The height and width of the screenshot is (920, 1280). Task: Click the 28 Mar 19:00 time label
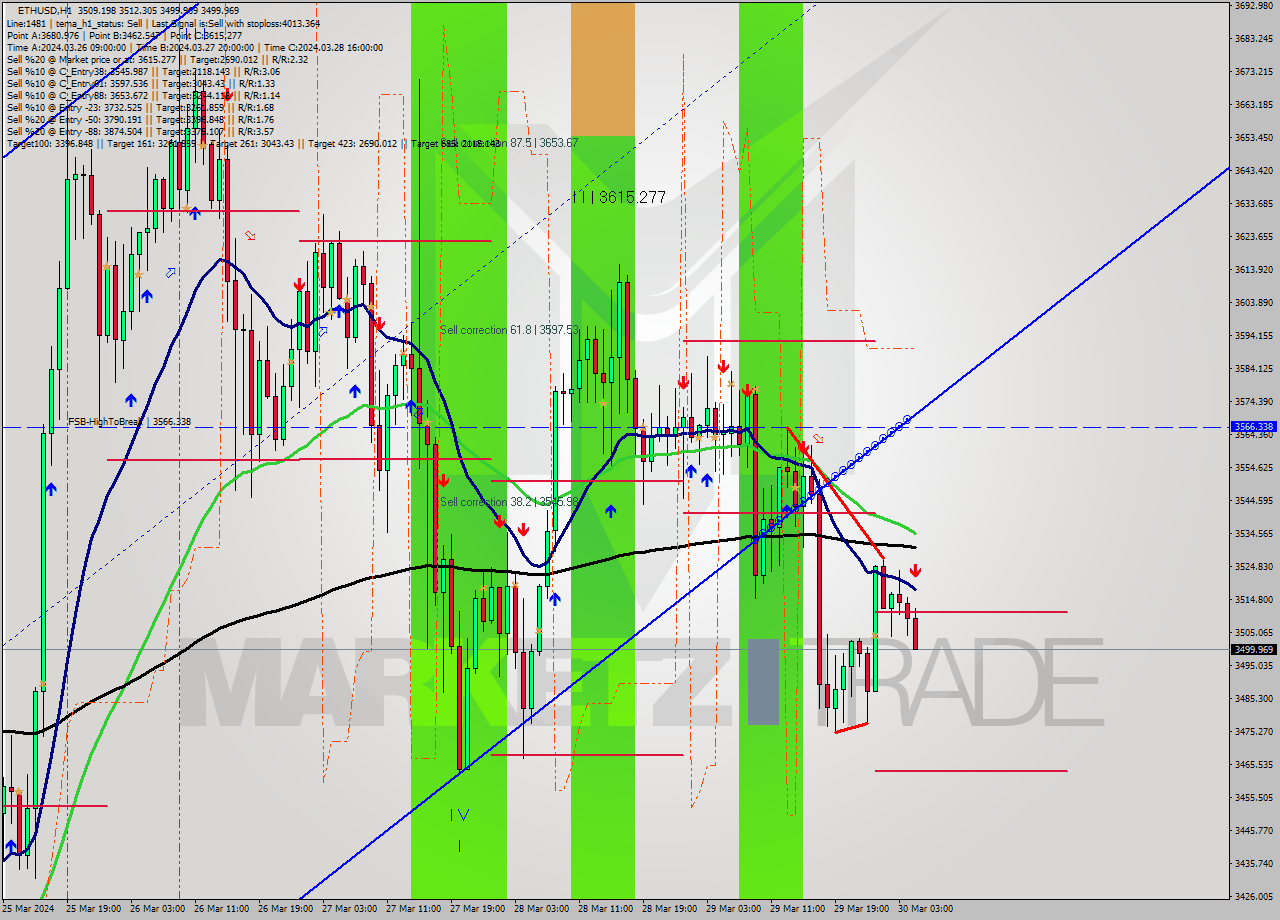coord(669,909)
